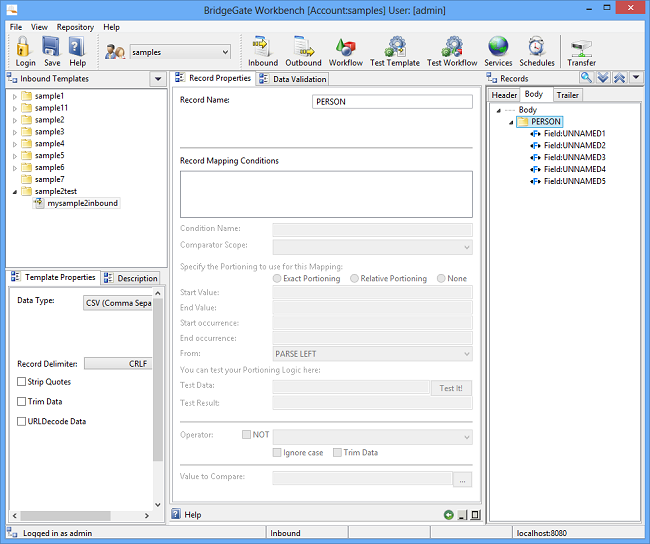
Task: Switch to the Data Validation tab
Action: pyautogui.click(x=293, y=79)
